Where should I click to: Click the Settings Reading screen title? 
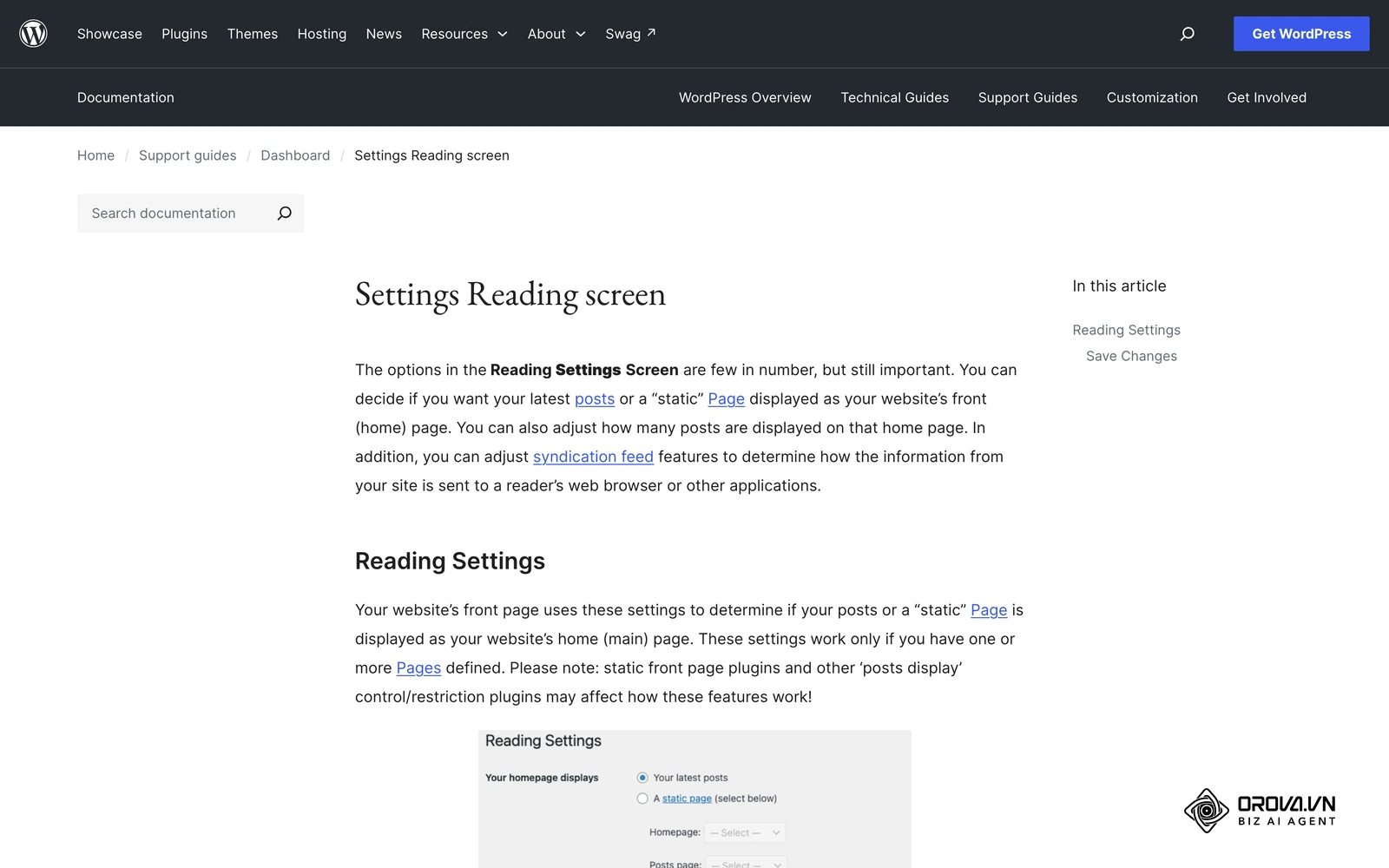pos(510,294)
